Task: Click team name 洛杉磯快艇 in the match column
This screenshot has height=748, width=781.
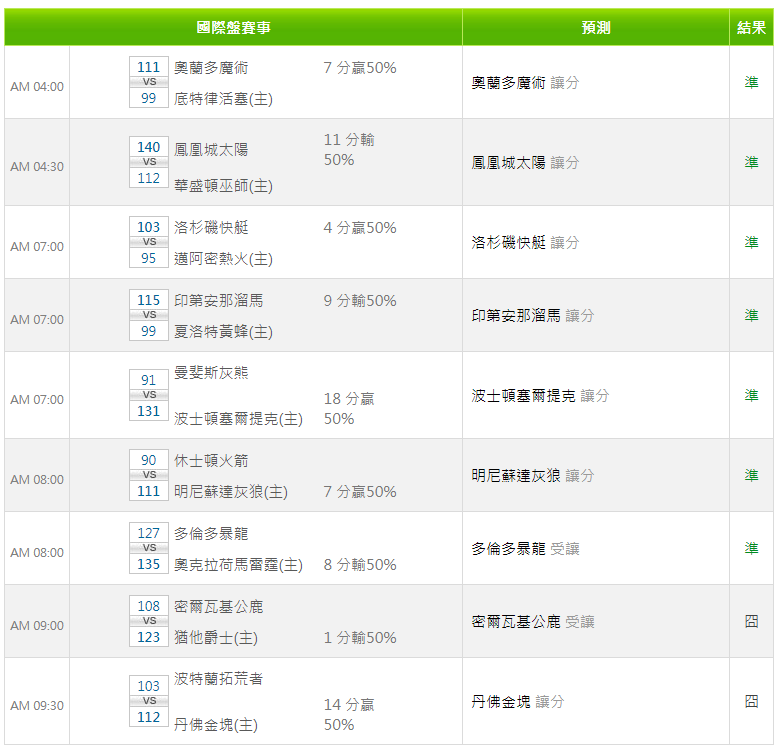Action: click(211, 228)
